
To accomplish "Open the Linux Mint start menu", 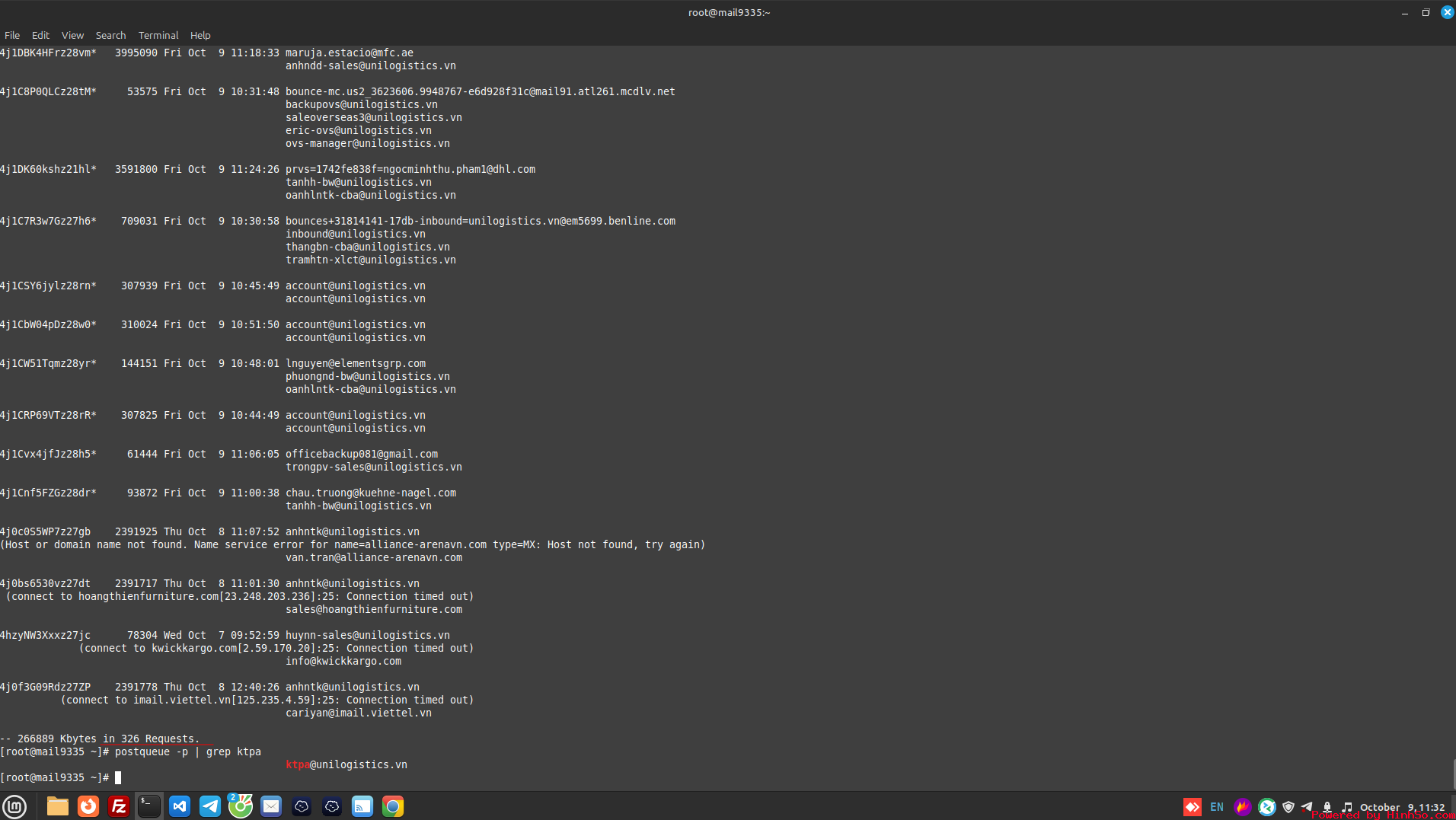I will (15, 806).
